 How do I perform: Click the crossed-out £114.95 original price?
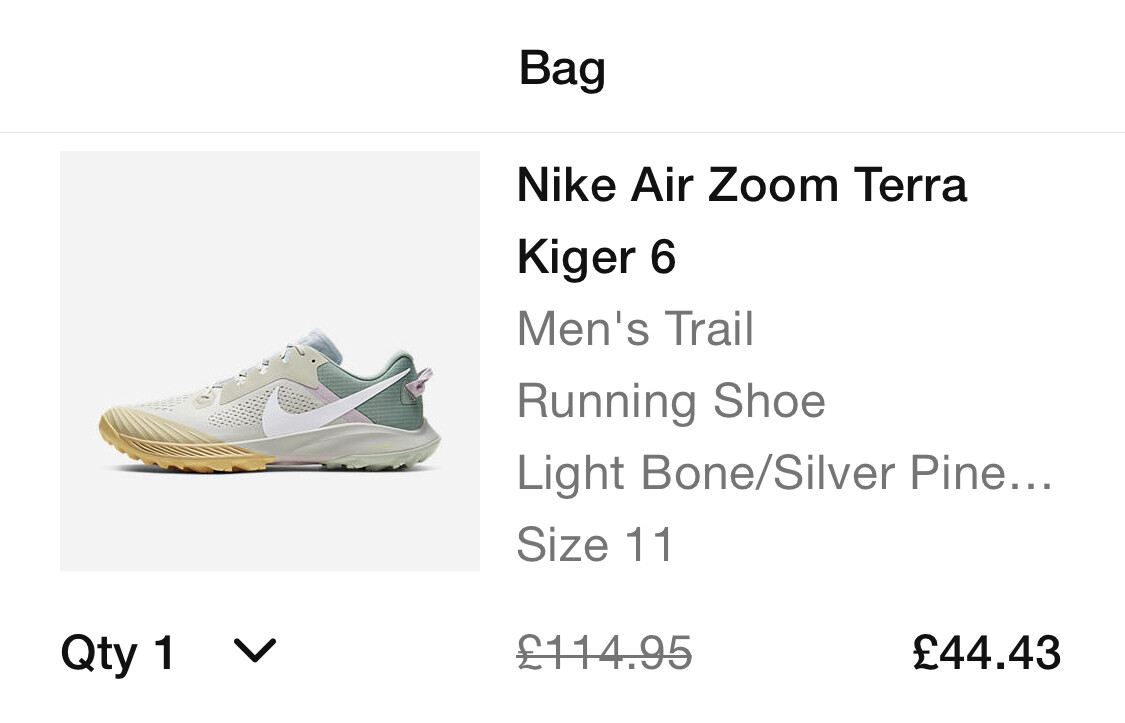604,654
